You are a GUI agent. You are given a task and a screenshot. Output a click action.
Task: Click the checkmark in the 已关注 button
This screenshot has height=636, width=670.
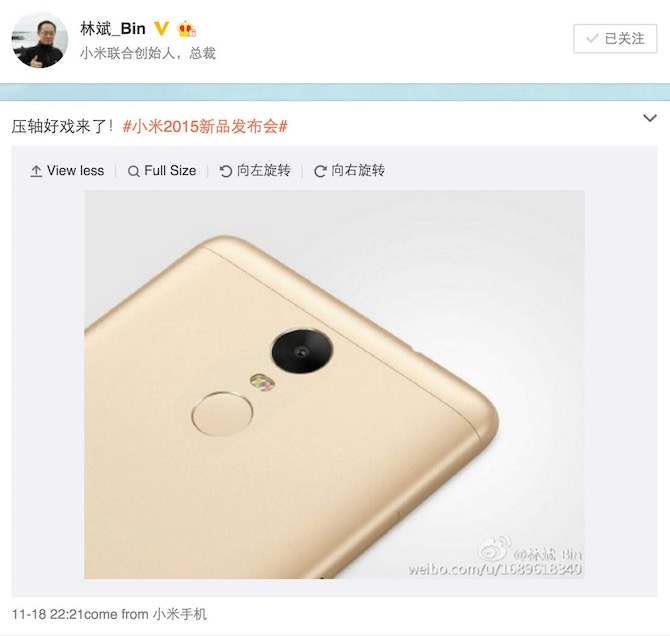point(593,38)
